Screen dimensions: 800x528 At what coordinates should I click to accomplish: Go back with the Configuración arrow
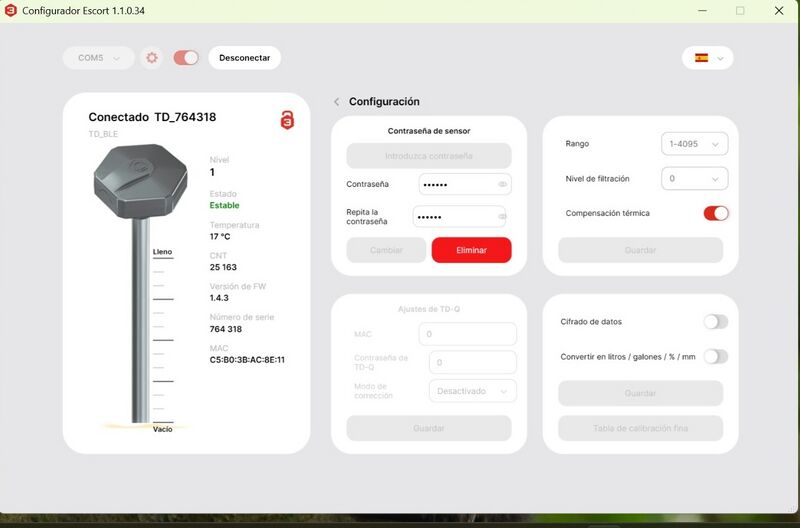point(337,102)
